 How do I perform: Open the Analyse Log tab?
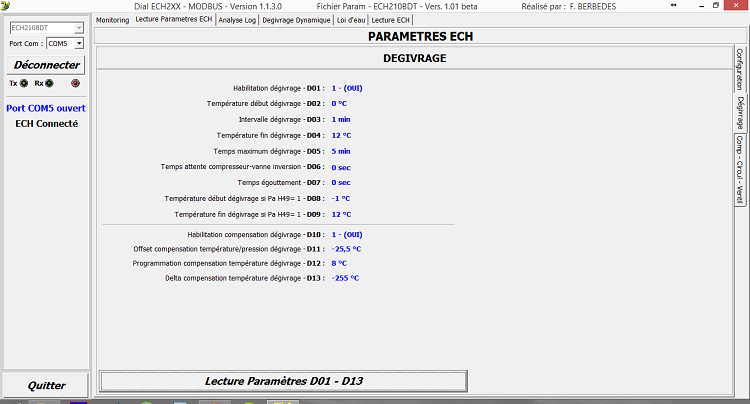point(237,19)
